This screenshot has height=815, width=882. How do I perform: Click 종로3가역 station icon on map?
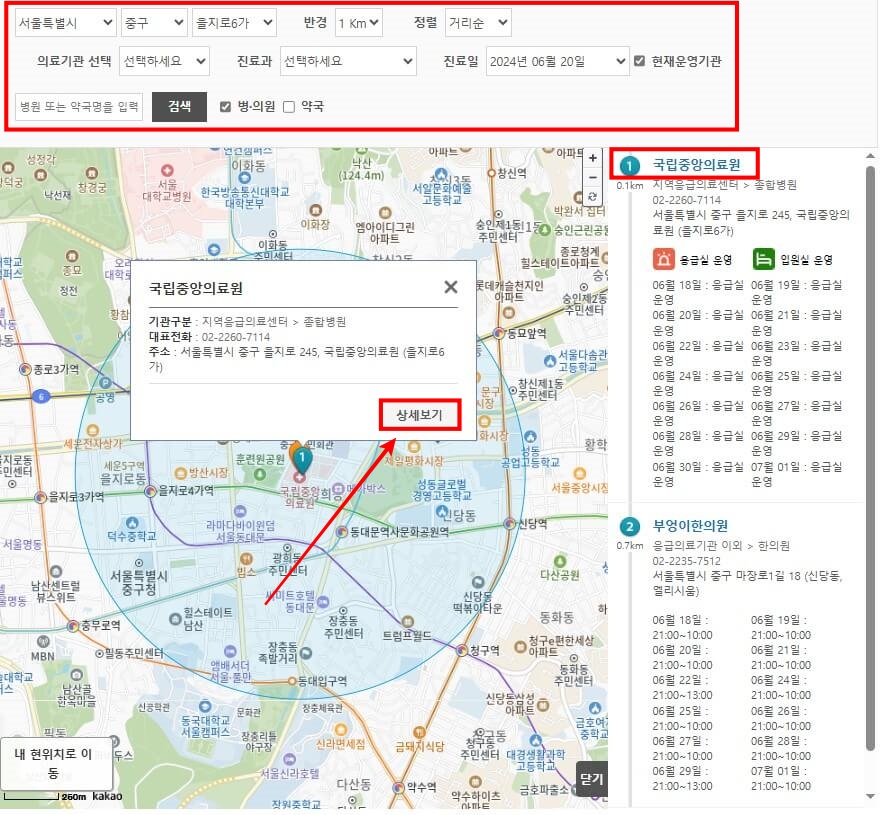pyautogui.click(x=25, y=370)
